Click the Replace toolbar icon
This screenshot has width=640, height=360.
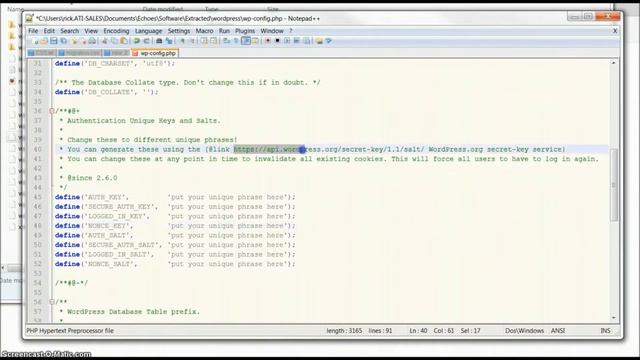click(169, 41)
